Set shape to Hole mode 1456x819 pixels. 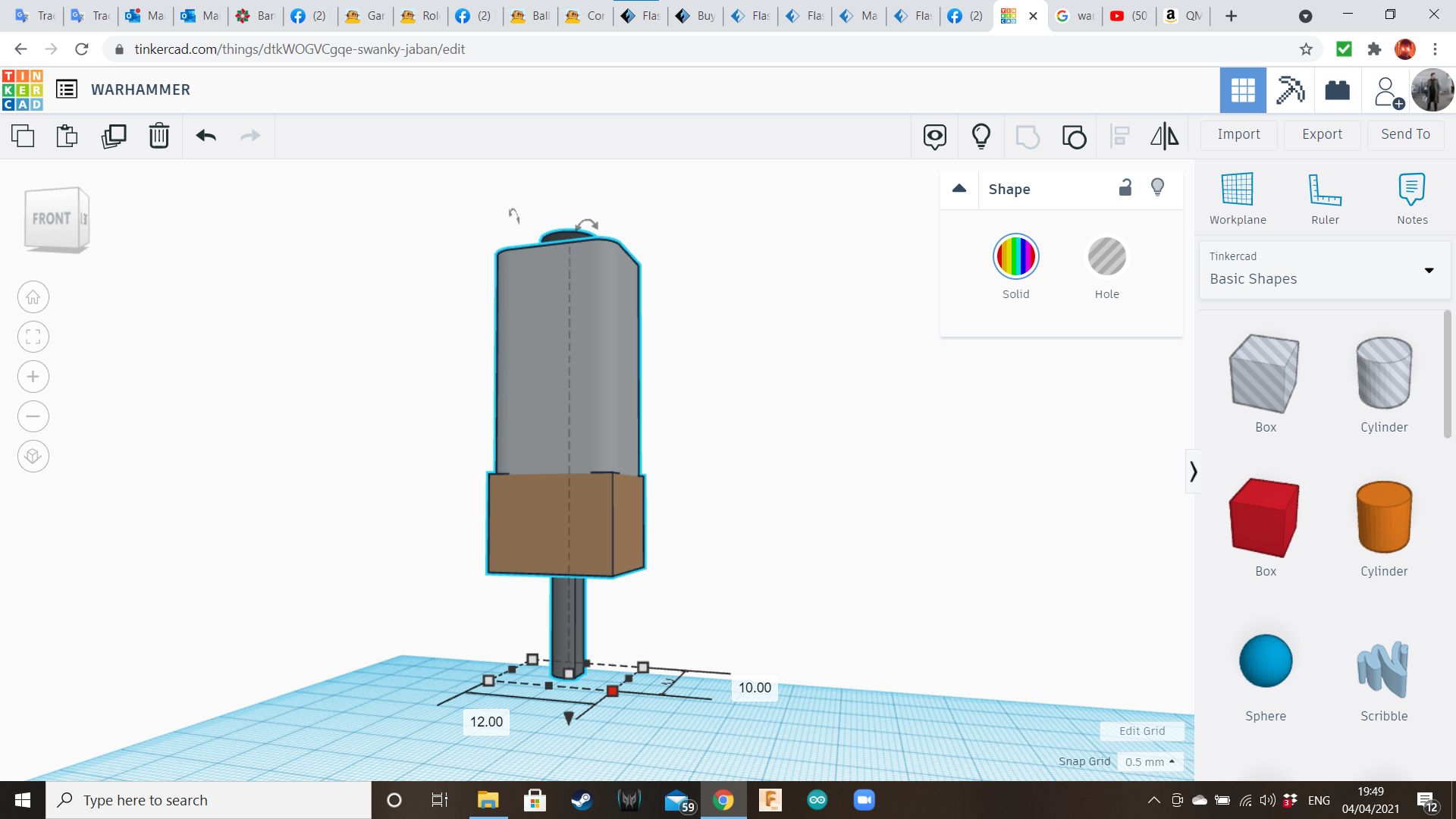tap(1106, 257)
